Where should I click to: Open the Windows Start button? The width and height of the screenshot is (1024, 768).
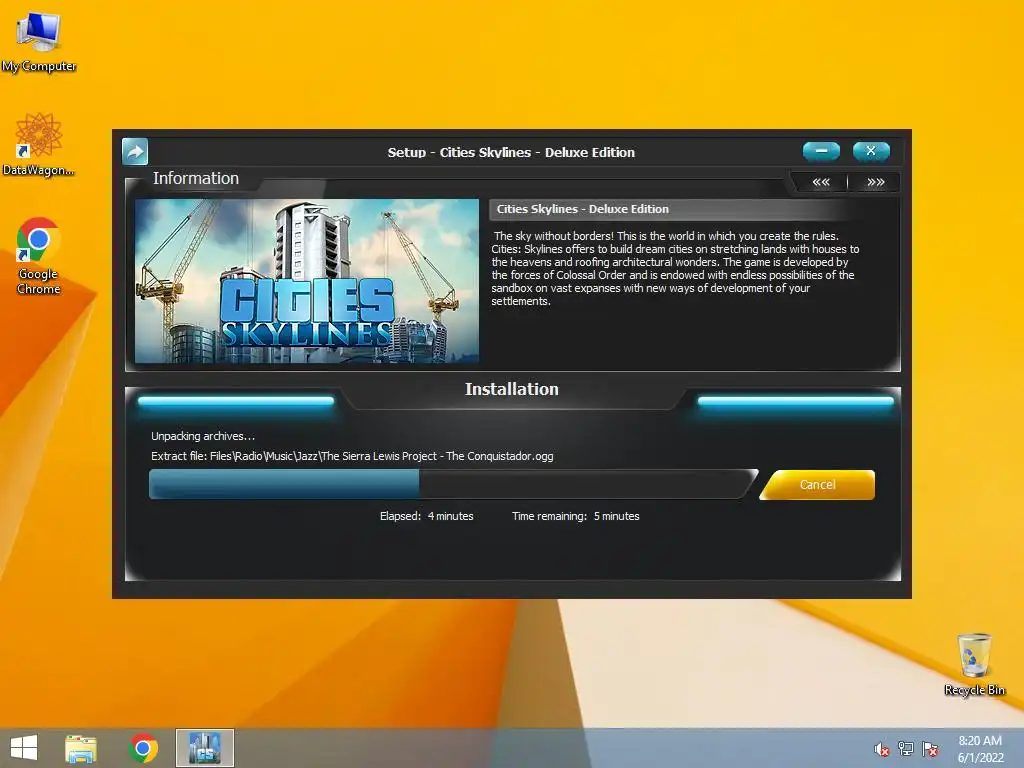tap(24, 748)
